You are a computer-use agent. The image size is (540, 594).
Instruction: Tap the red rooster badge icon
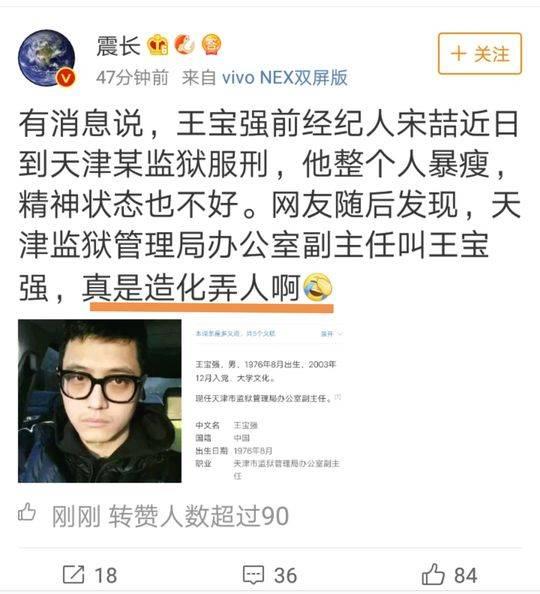[x=185, y=44]
